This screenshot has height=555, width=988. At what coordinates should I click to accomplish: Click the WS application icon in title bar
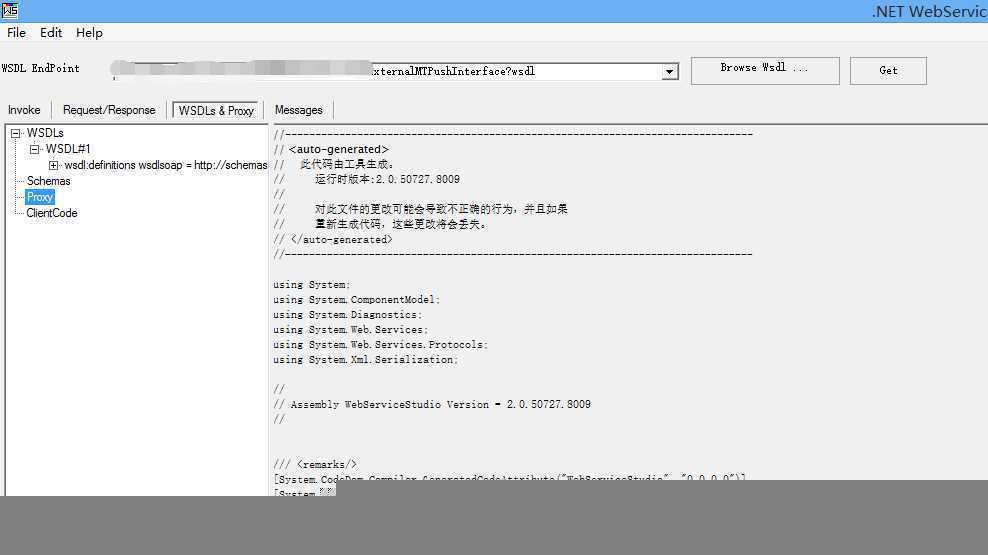(10, 10)
